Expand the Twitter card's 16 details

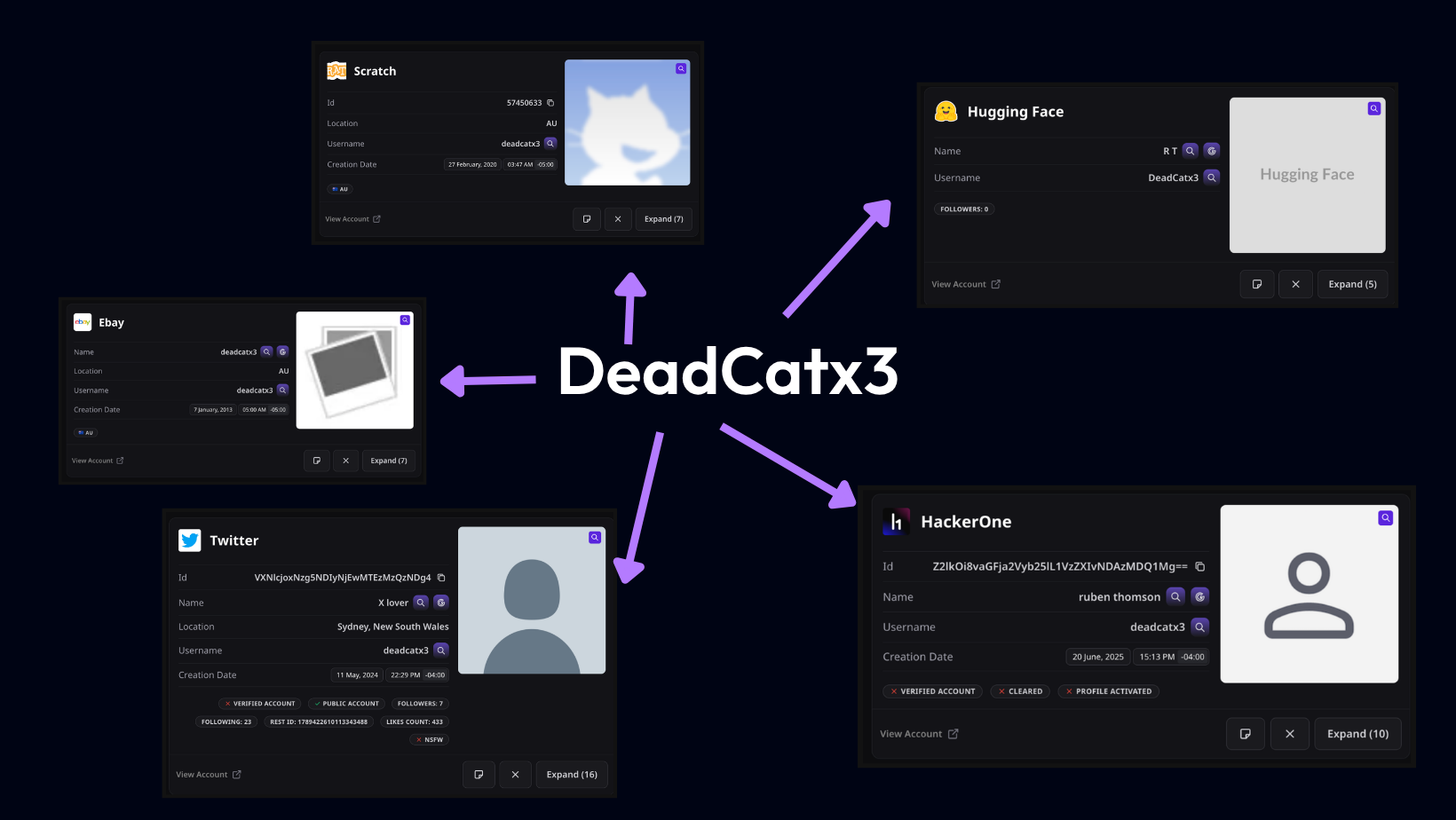(x=572, y=775)
